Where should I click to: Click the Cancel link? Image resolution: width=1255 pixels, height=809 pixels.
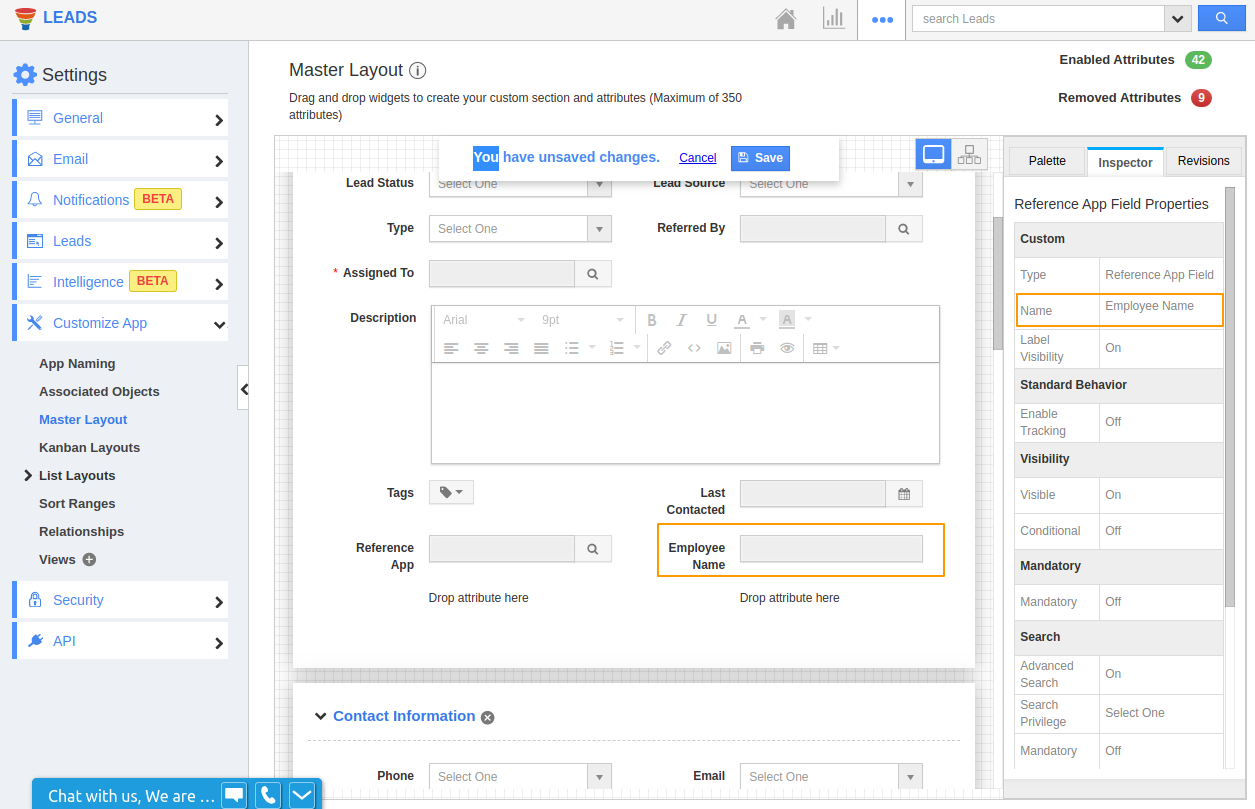click(x=697, y=158)
